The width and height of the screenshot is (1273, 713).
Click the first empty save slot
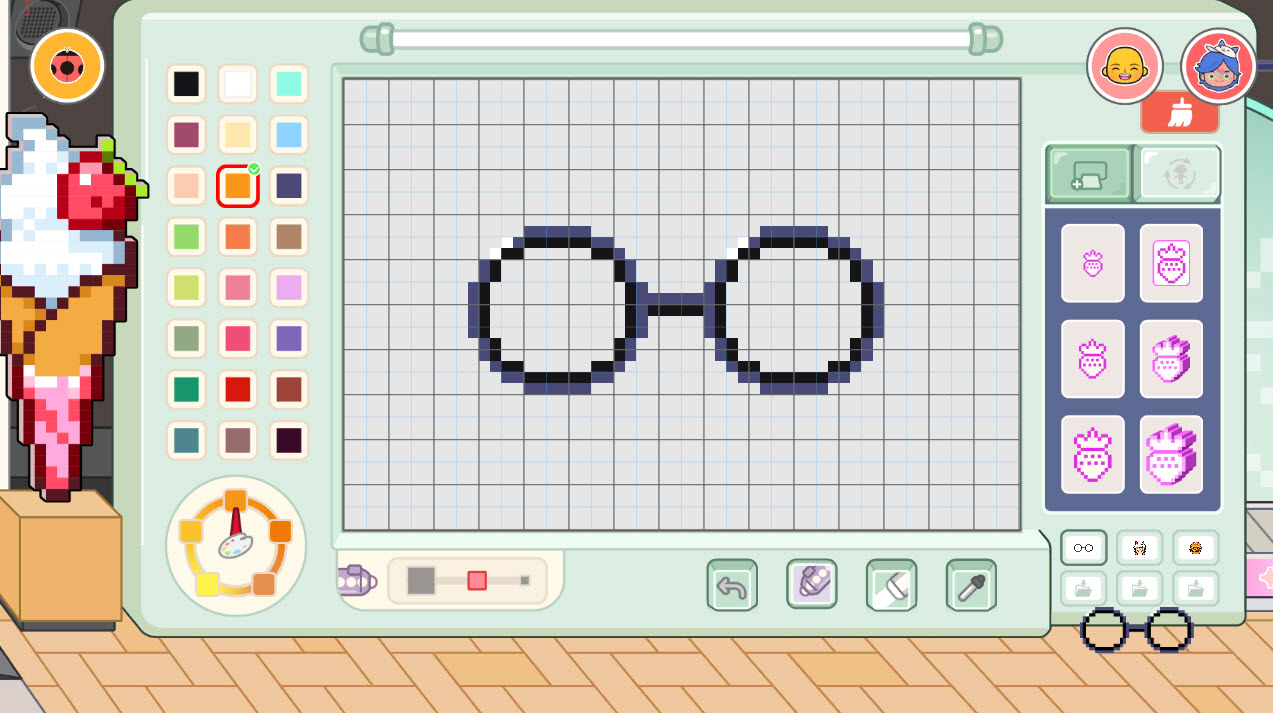[x=1084, y=589]
